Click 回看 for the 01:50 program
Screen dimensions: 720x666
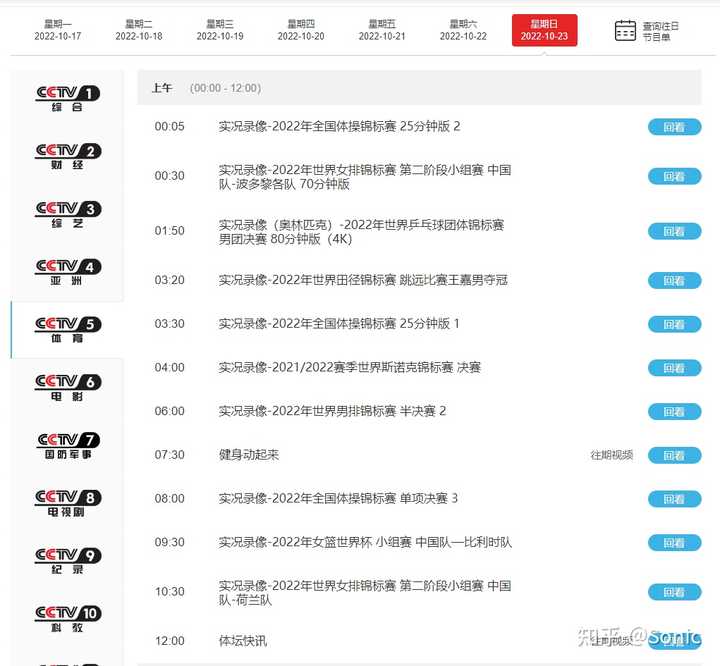coord(675,231)
